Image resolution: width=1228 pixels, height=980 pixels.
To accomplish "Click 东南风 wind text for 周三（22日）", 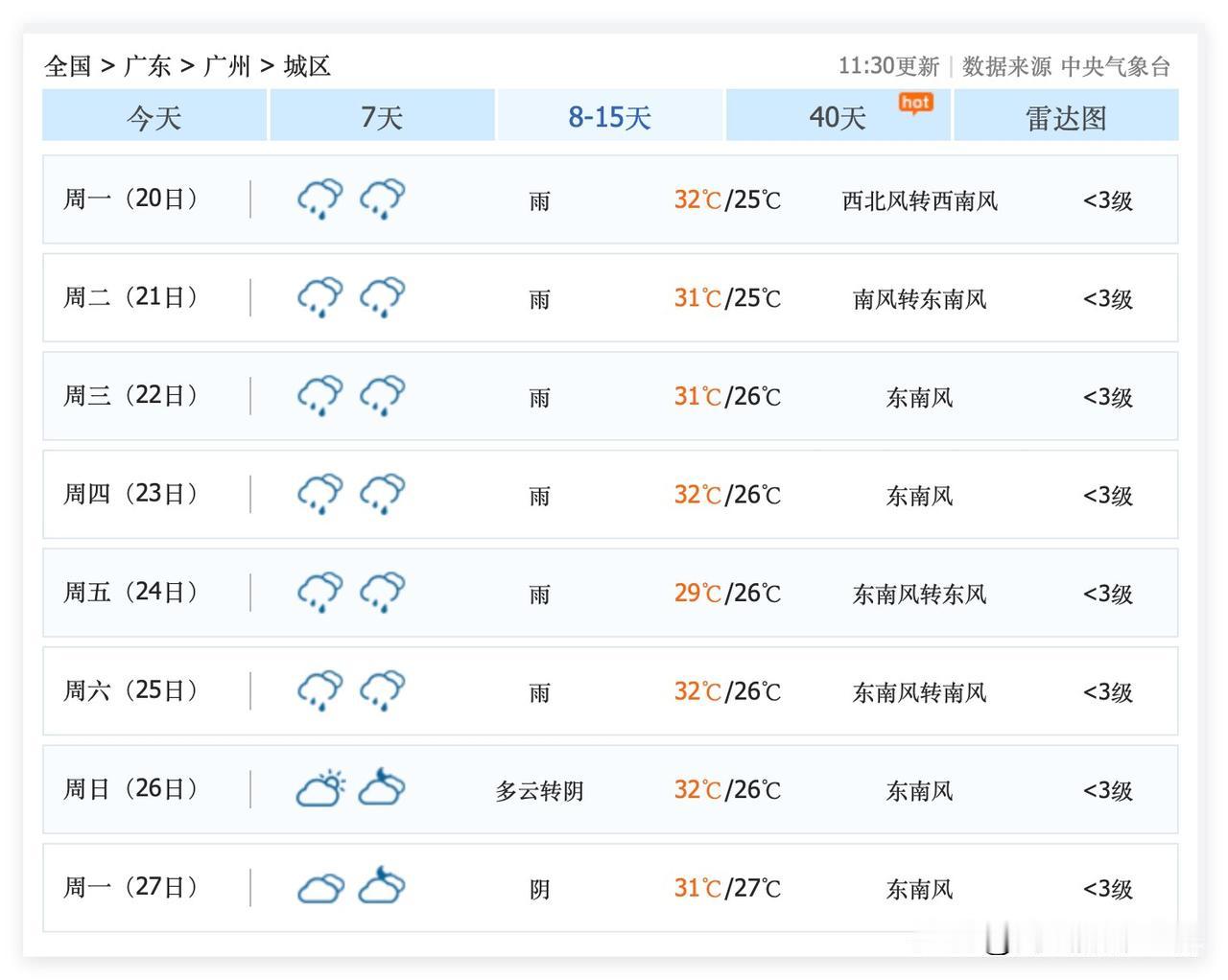I will click(920, 397).
